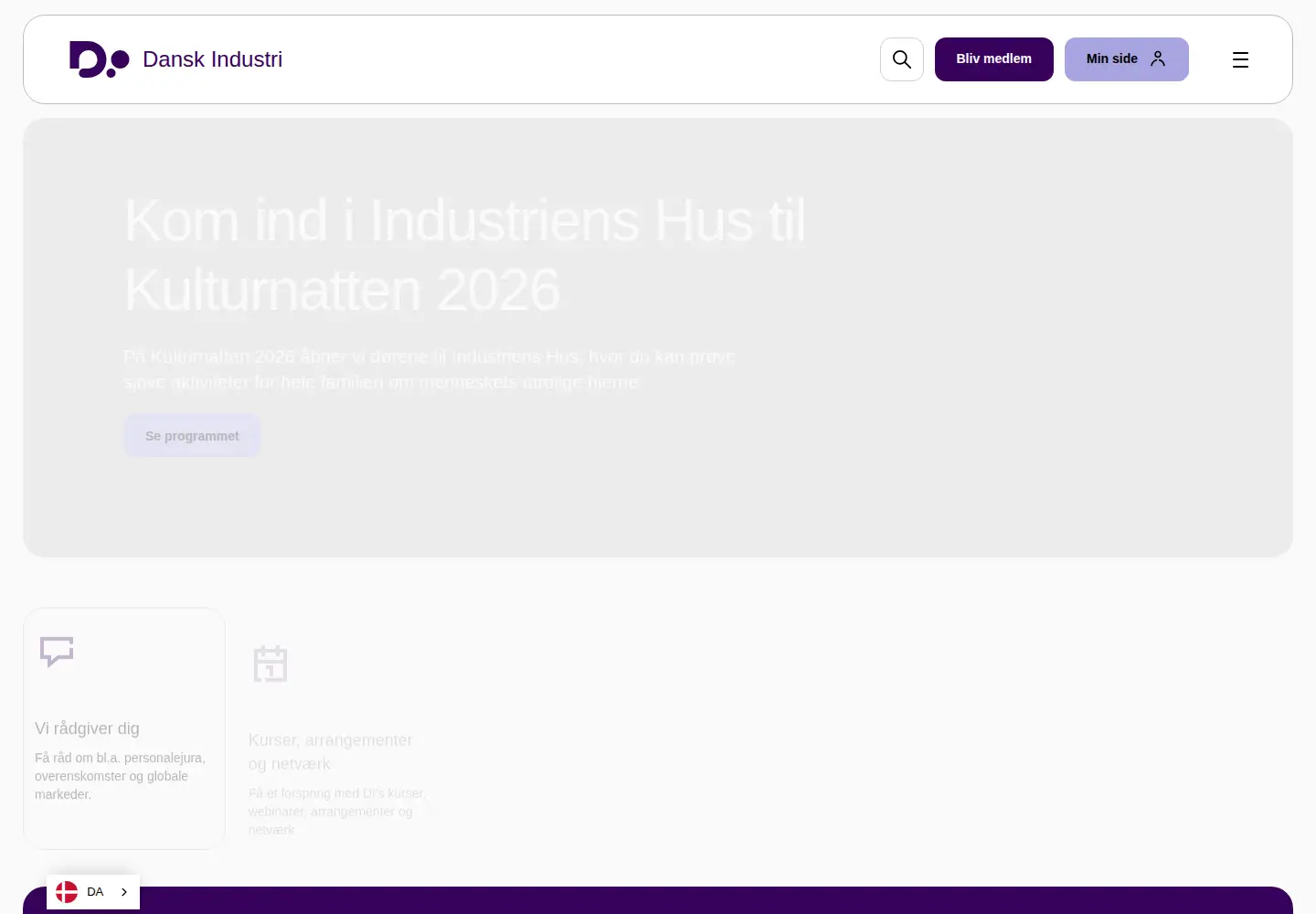Click the calendar icon for courses

[x=271, y=664]
